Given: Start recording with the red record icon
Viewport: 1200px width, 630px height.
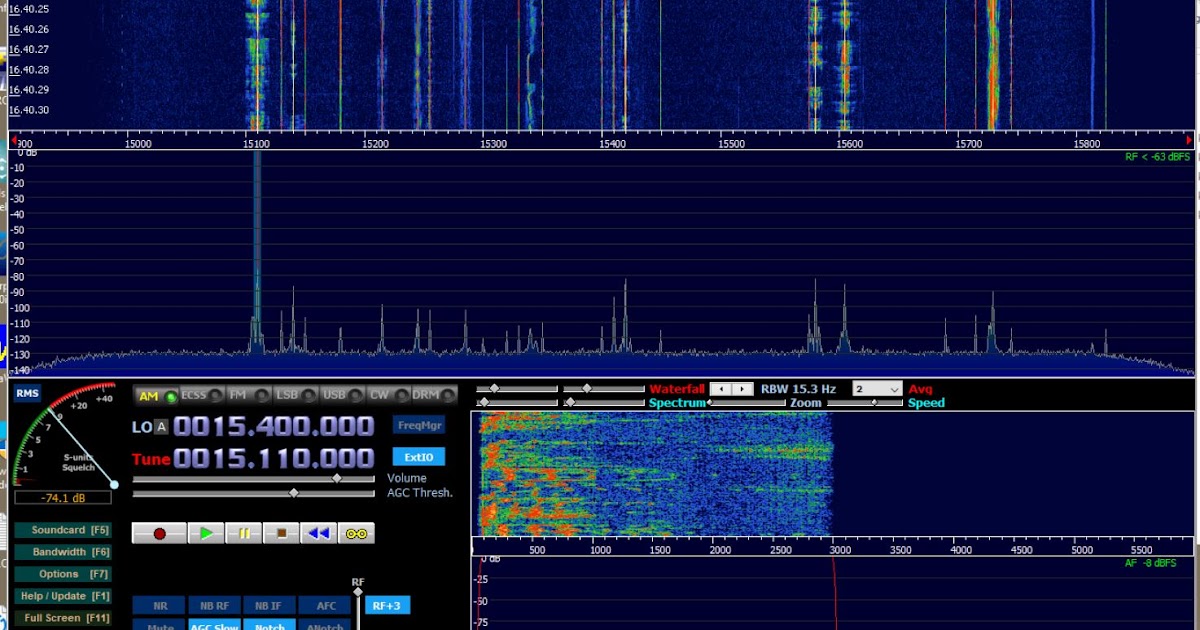Looking at the screenshot, I should tap(158, 532).
